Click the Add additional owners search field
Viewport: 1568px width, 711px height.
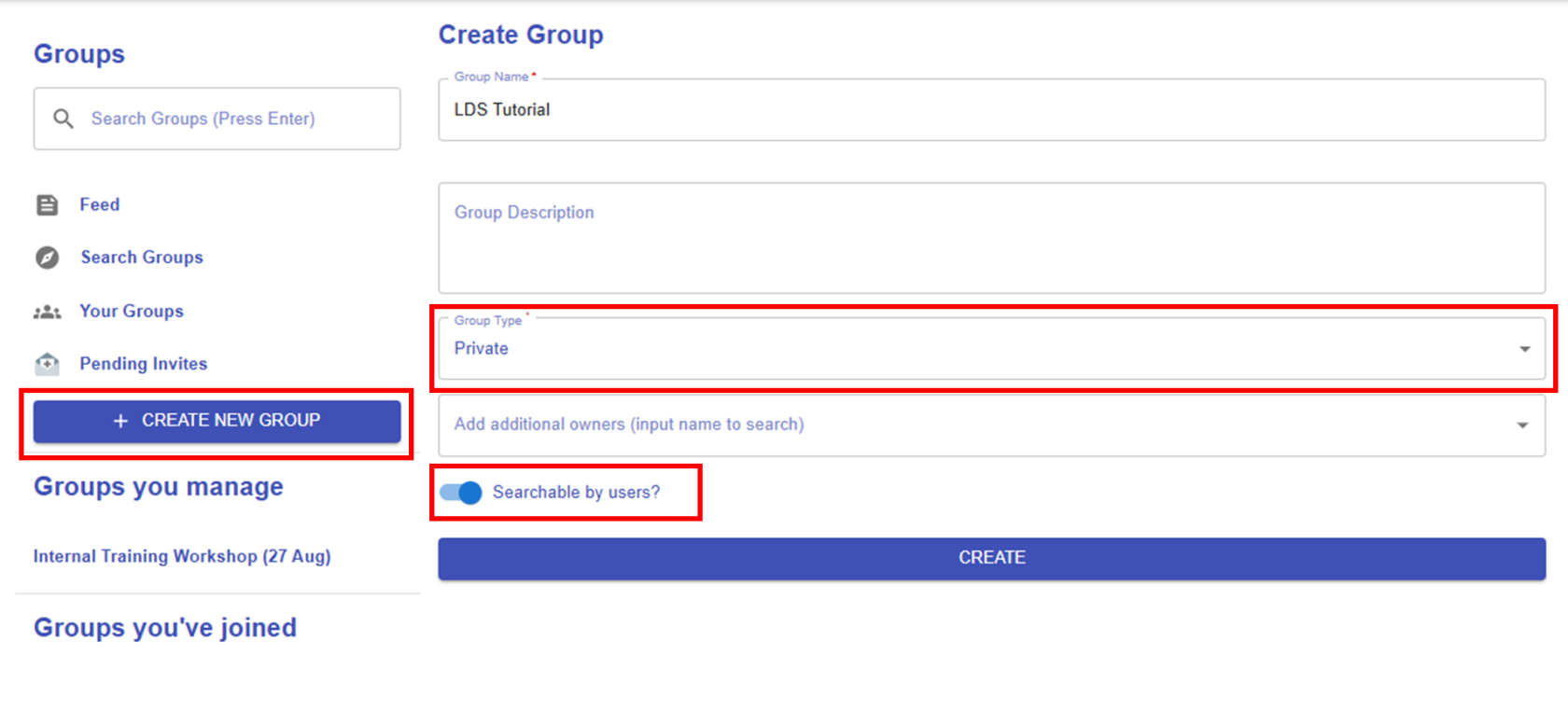click(x=971, y=425)
